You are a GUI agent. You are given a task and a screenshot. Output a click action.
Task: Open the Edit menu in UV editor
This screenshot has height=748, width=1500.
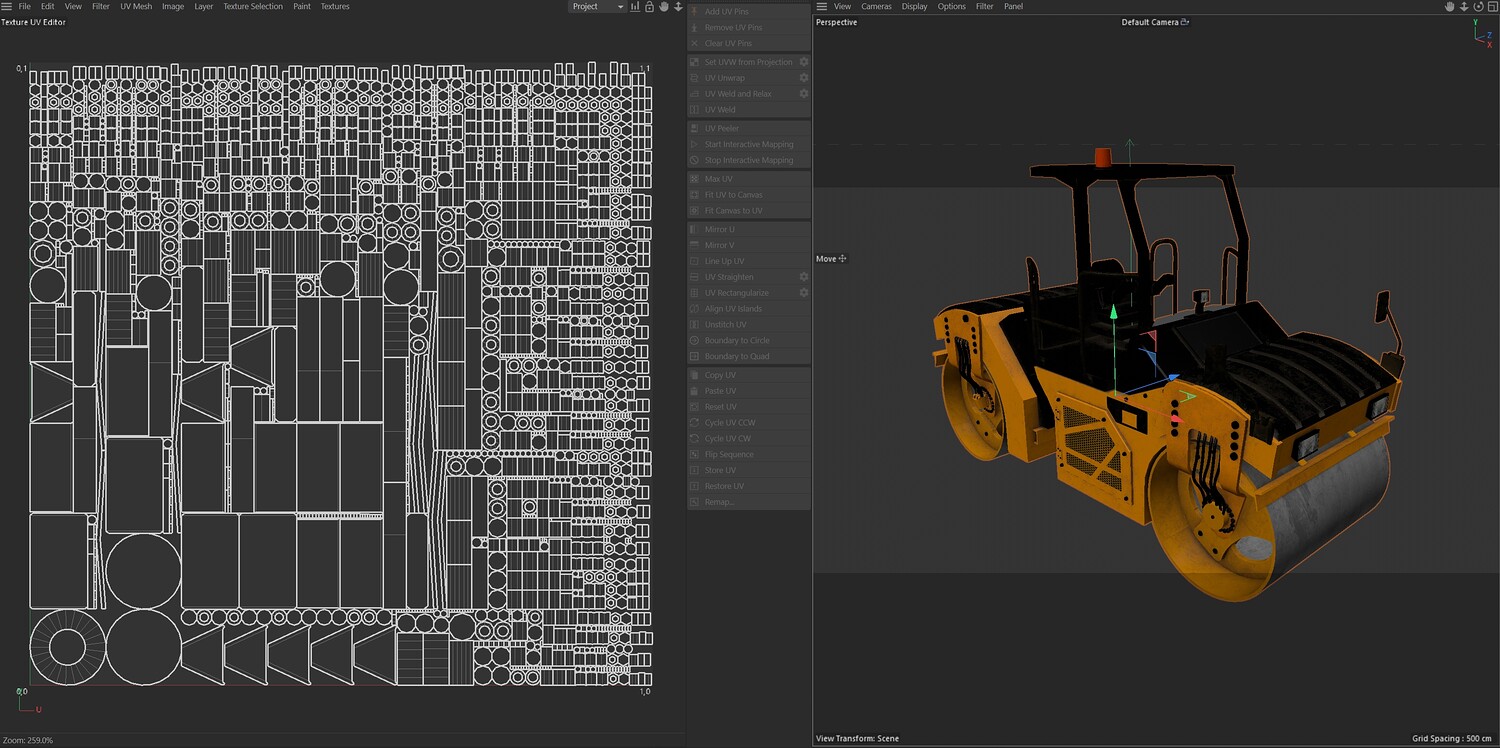47,6
